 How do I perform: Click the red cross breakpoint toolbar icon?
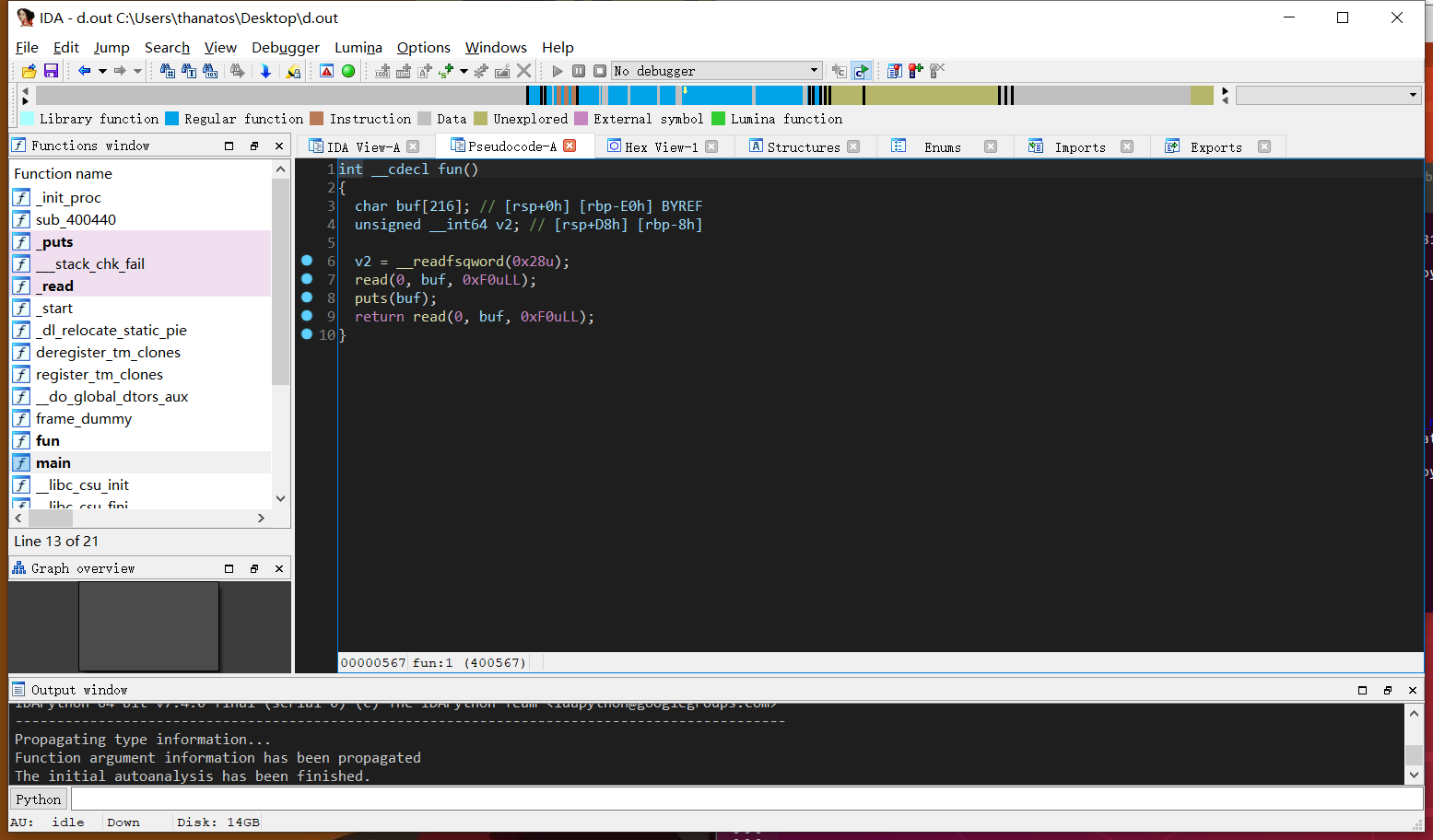click(x=915, y=71)
